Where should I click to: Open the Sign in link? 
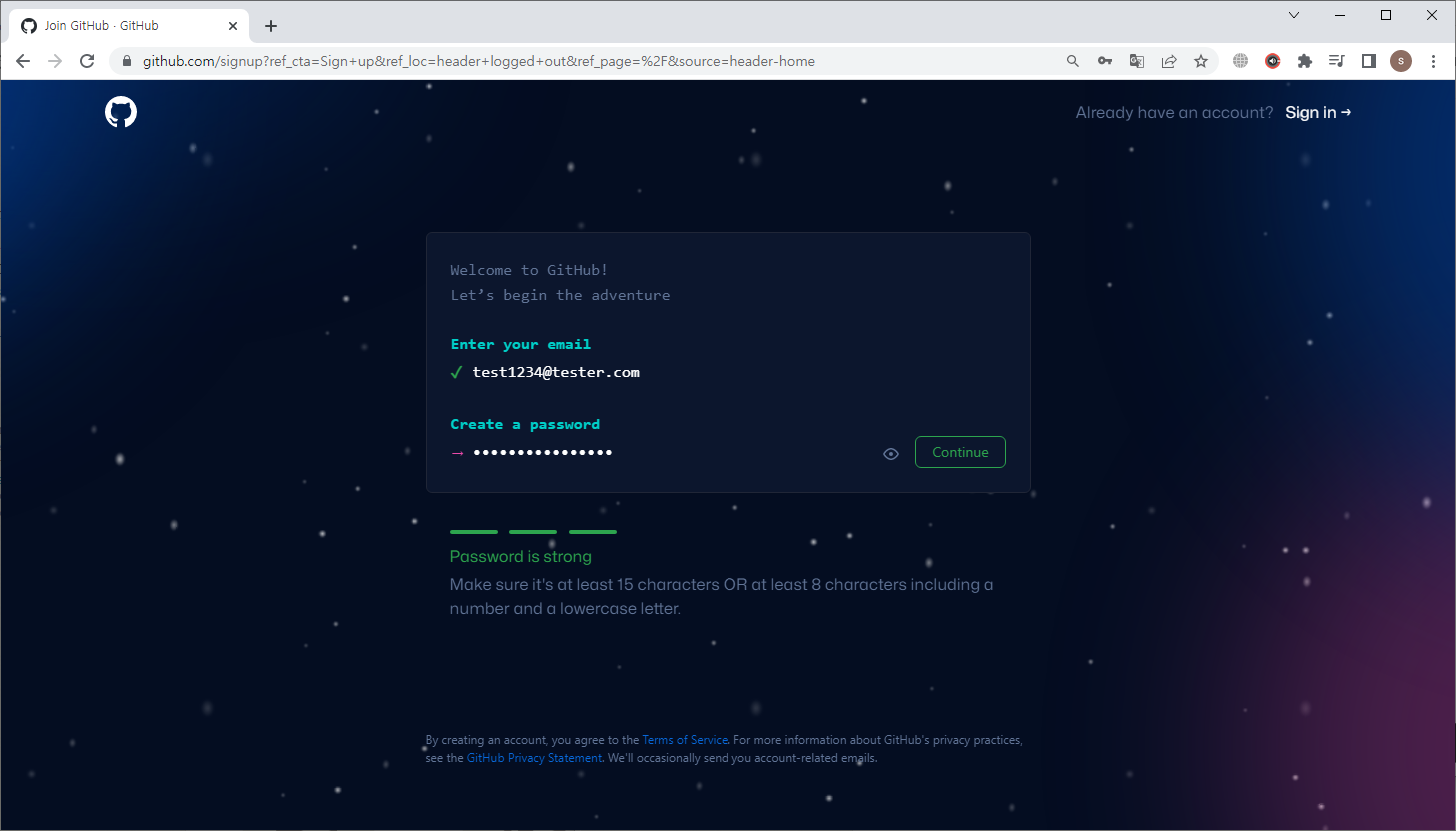click(x=1317, y=112)
